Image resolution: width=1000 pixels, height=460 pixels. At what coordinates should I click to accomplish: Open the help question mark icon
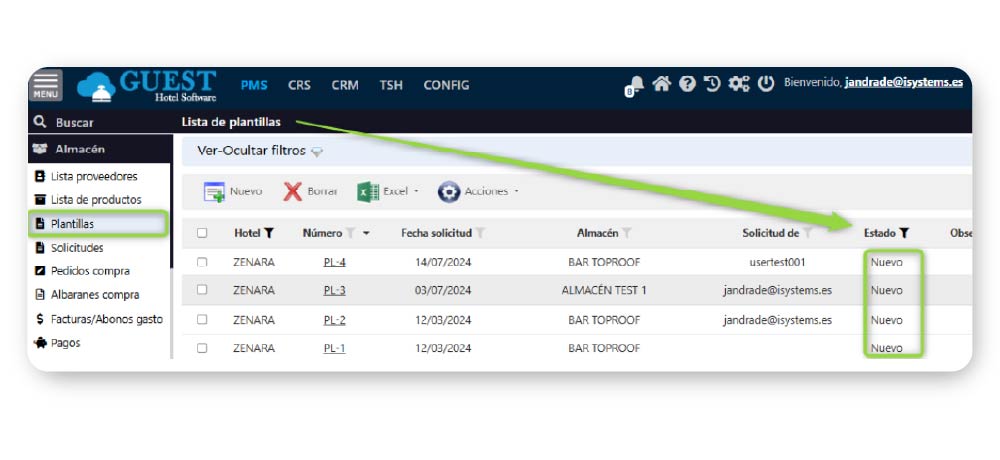687,84
